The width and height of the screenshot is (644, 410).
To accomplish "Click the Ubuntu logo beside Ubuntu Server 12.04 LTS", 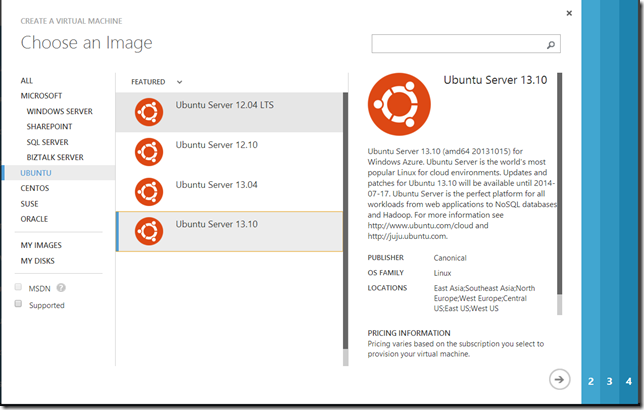I will pos(149,112).
